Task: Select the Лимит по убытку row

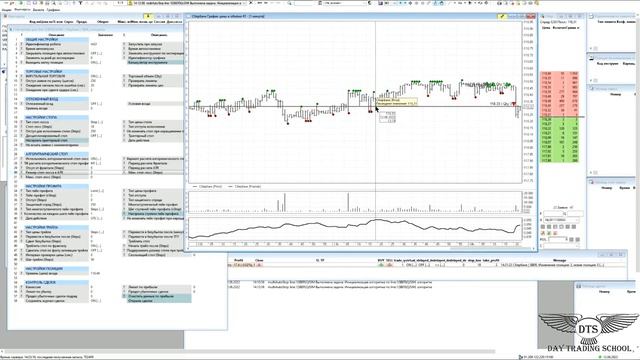Action: point(56,291)
